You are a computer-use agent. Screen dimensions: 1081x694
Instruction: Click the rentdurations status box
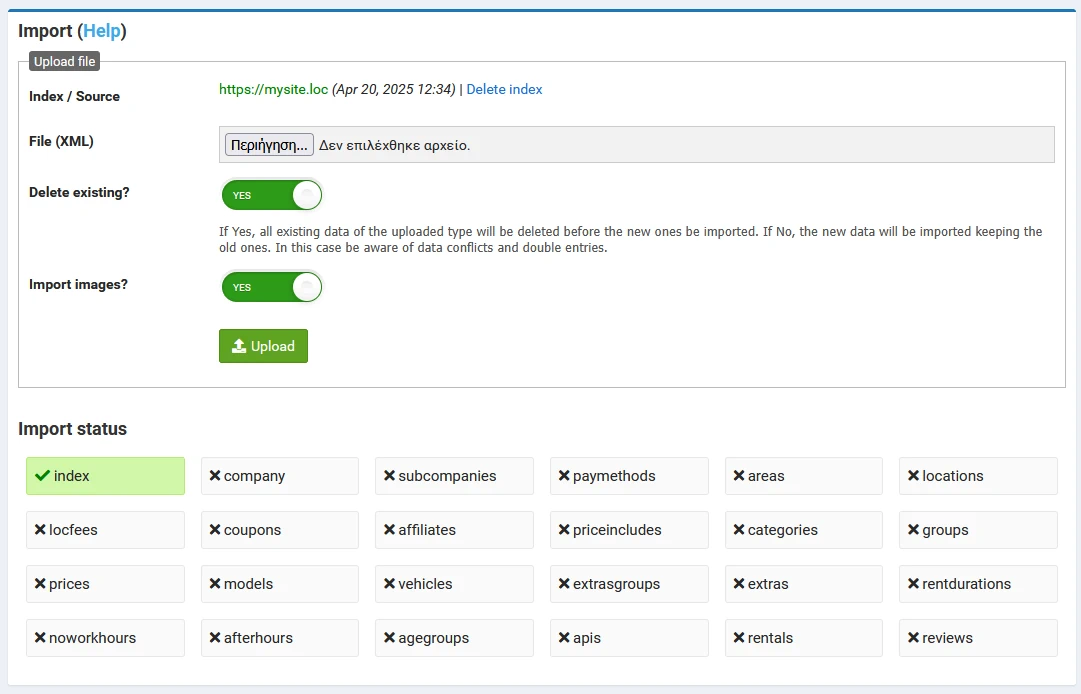pos(977,584)
